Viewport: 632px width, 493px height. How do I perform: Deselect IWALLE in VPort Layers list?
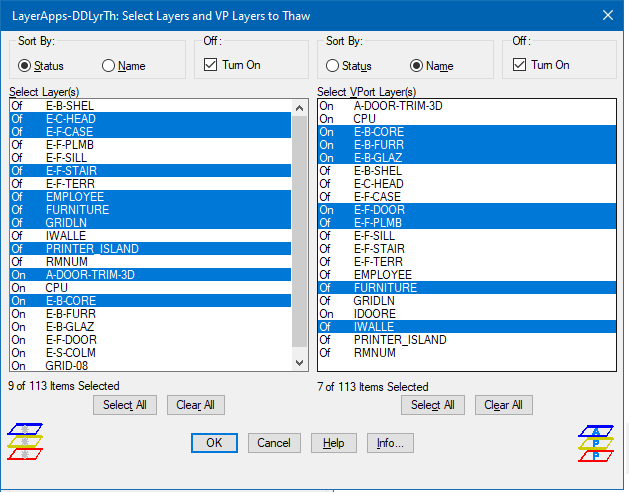point(467,327)
